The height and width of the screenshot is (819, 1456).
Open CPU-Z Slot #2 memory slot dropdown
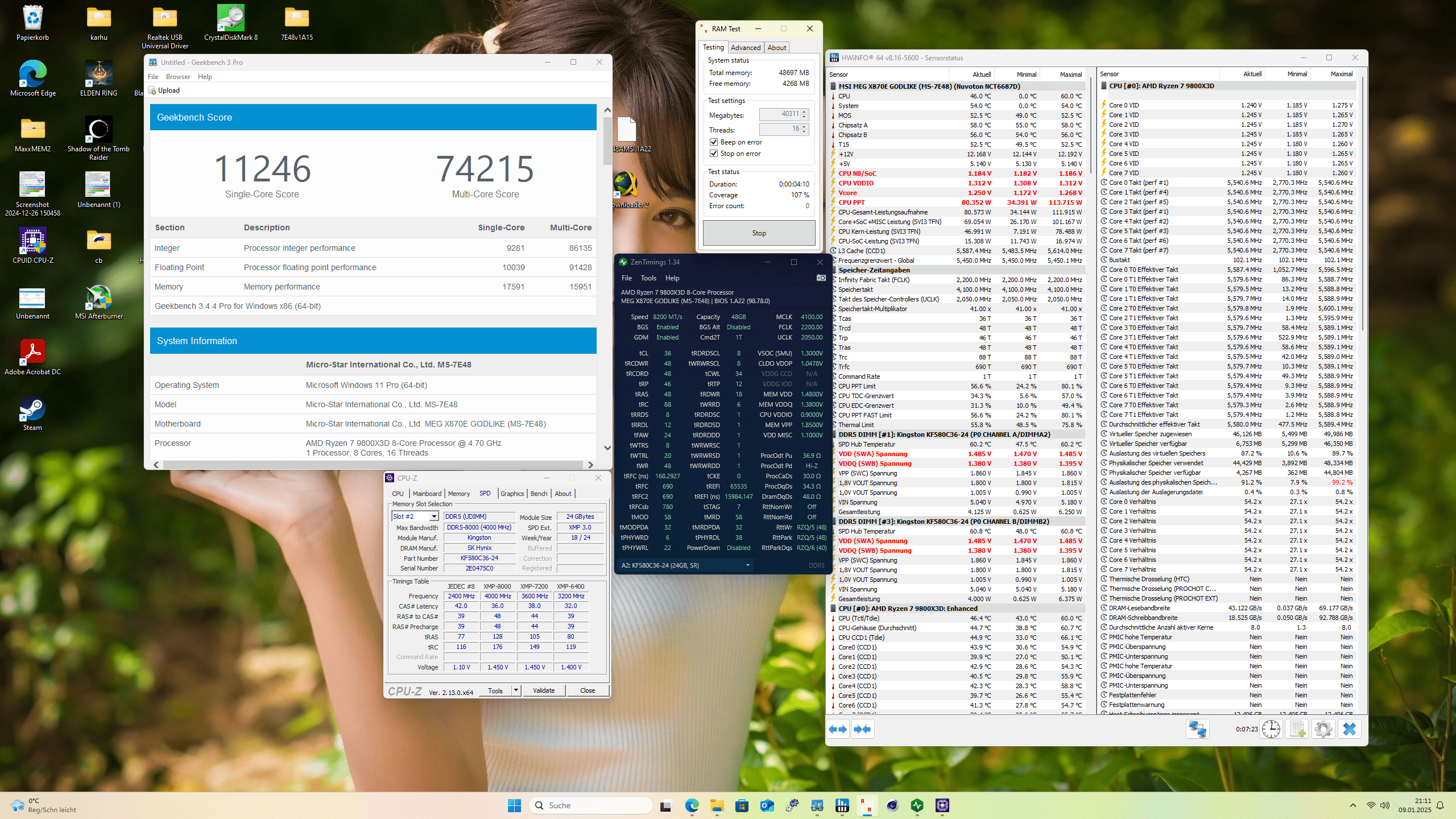pos(433,516)
